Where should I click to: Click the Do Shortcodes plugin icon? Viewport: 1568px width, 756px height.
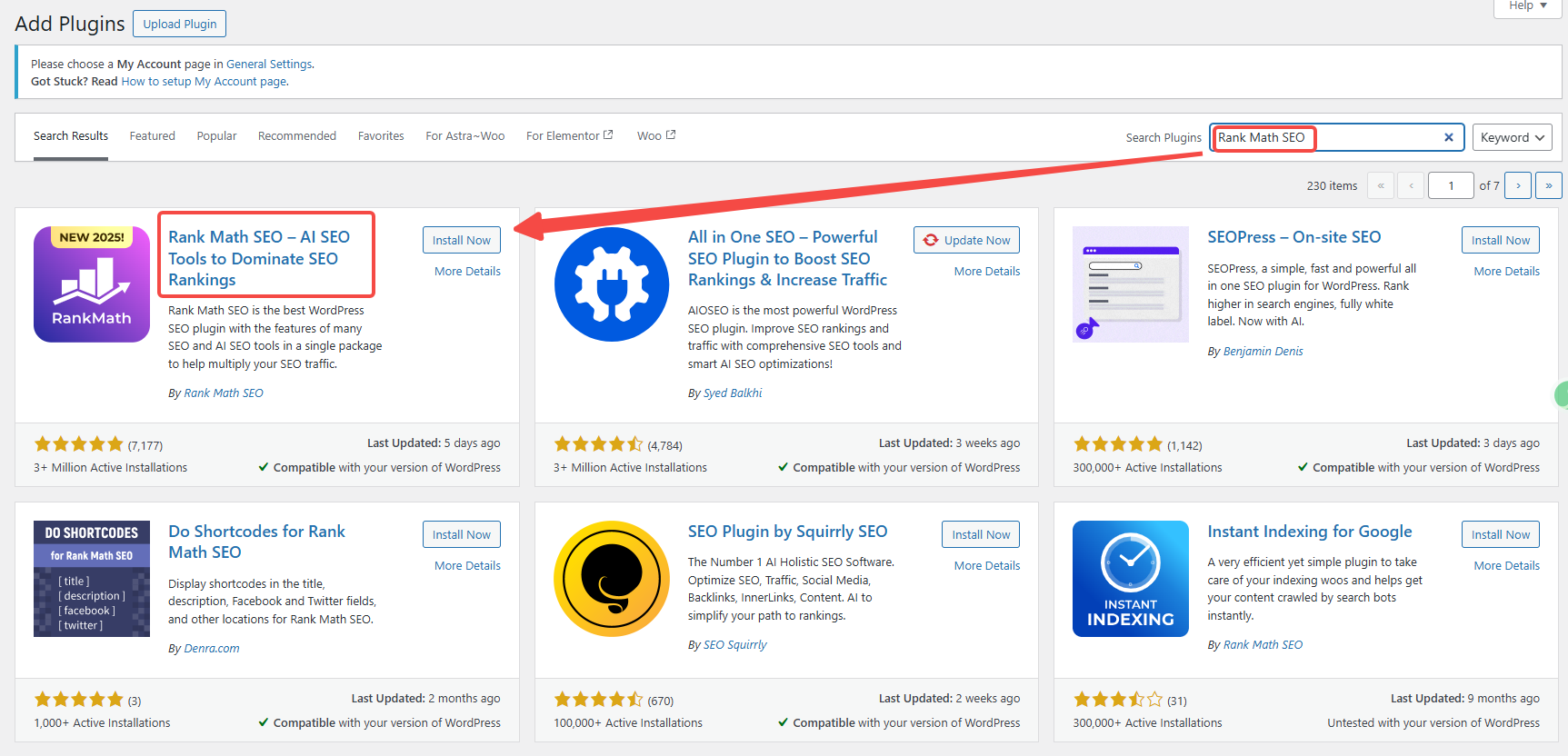click(x=92, y=579)
